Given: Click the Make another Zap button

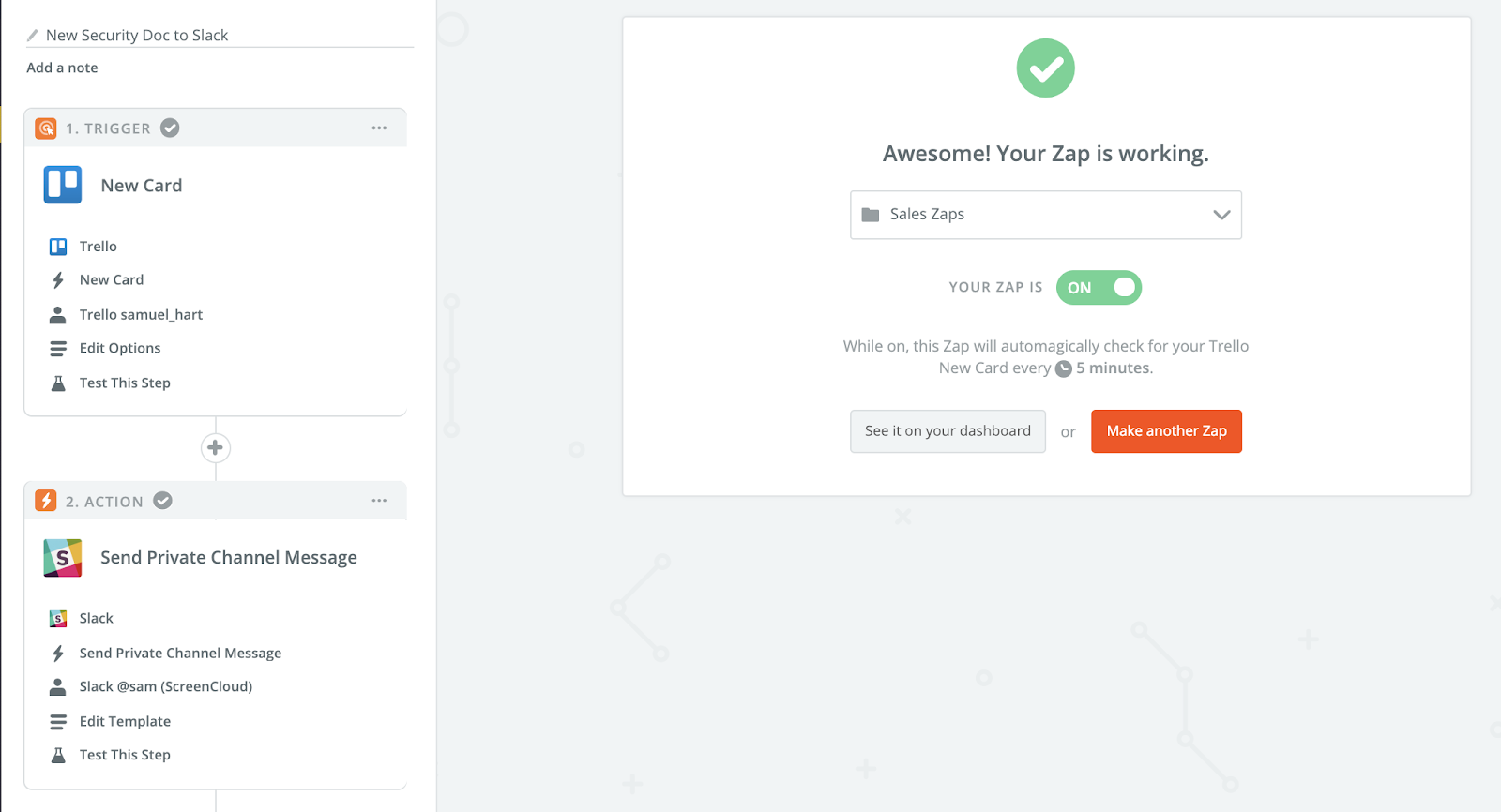Looking at the screenshot, I should (x=1166, y=431).
